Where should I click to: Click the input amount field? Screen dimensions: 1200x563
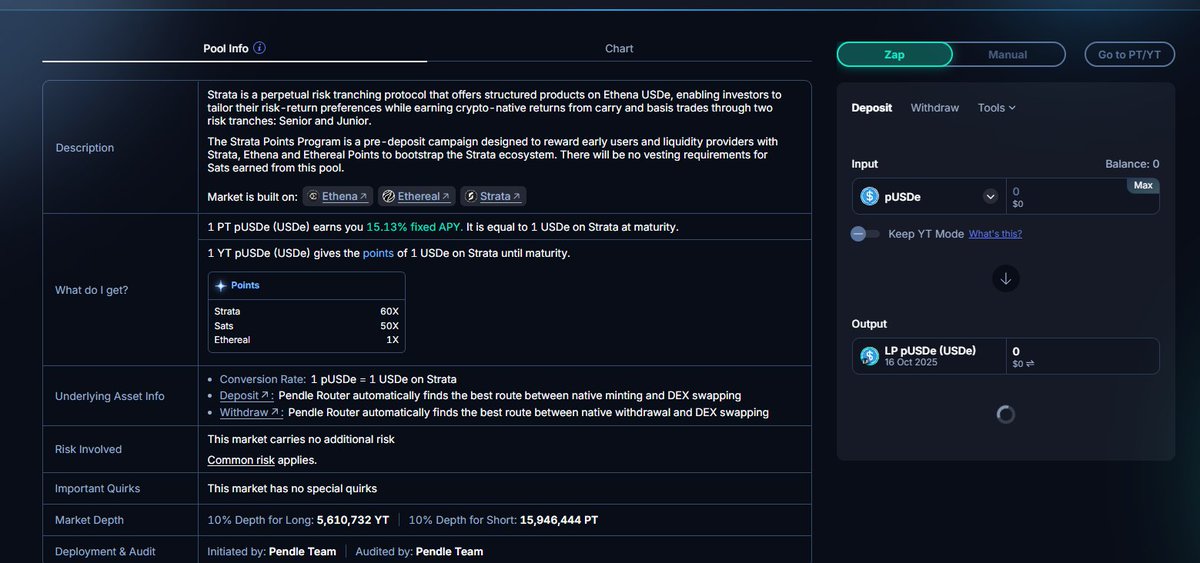click(x=1065, y=196)
